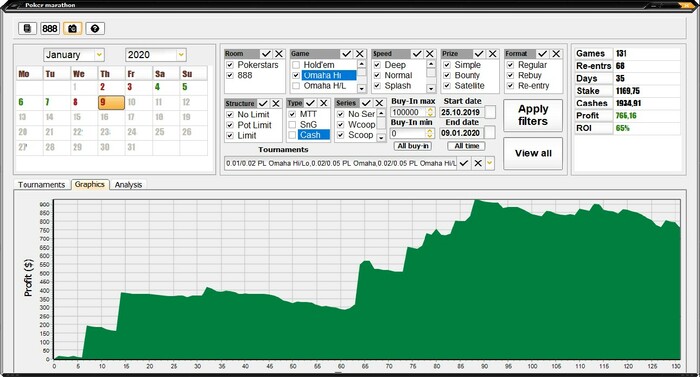Toggle the Hold'em game checkbox
The height and width of the screenshot is (377, 700).
296,65
